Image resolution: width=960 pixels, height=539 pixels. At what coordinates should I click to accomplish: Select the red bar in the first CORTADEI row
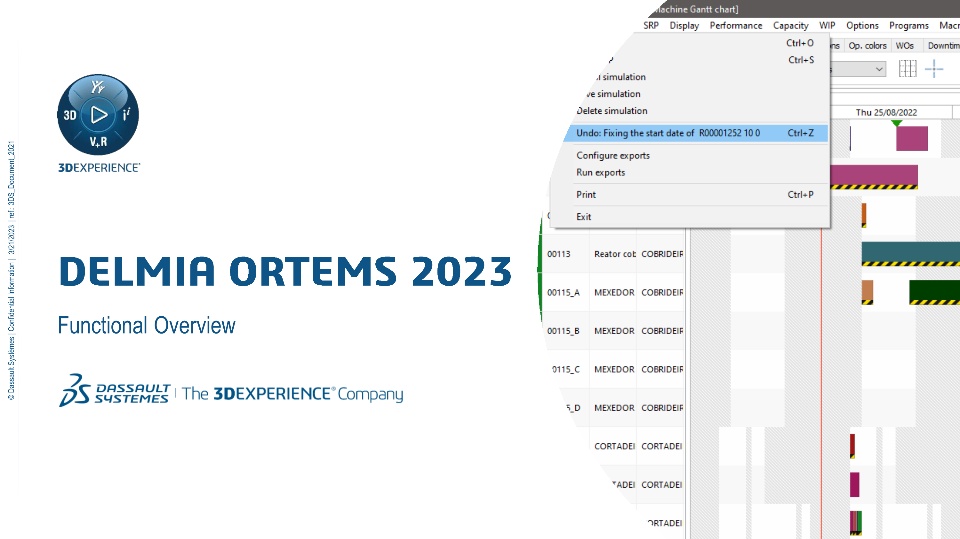pyautogui.click(x=852, y=446)
